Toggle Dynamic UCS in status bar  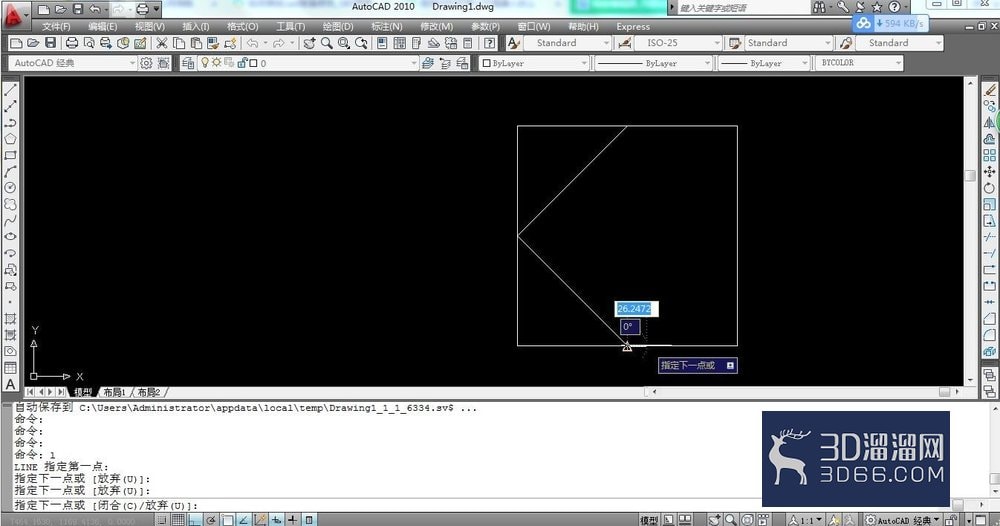[x=260, y=520]
